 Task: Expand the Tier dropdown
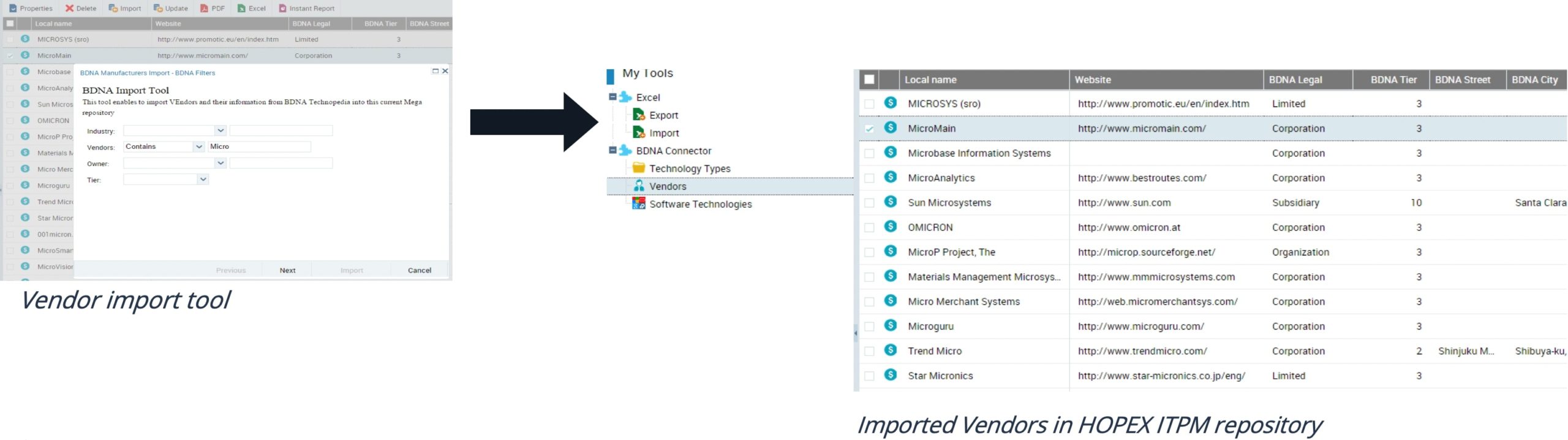pos(203,180)
